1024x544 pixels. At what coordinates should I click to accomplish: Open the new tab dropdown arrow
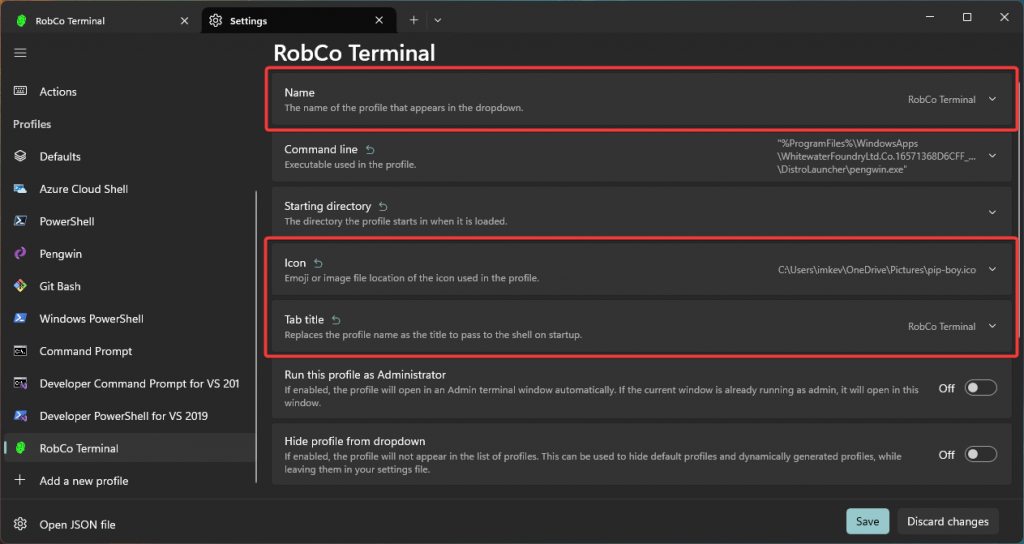coord(438,20)
